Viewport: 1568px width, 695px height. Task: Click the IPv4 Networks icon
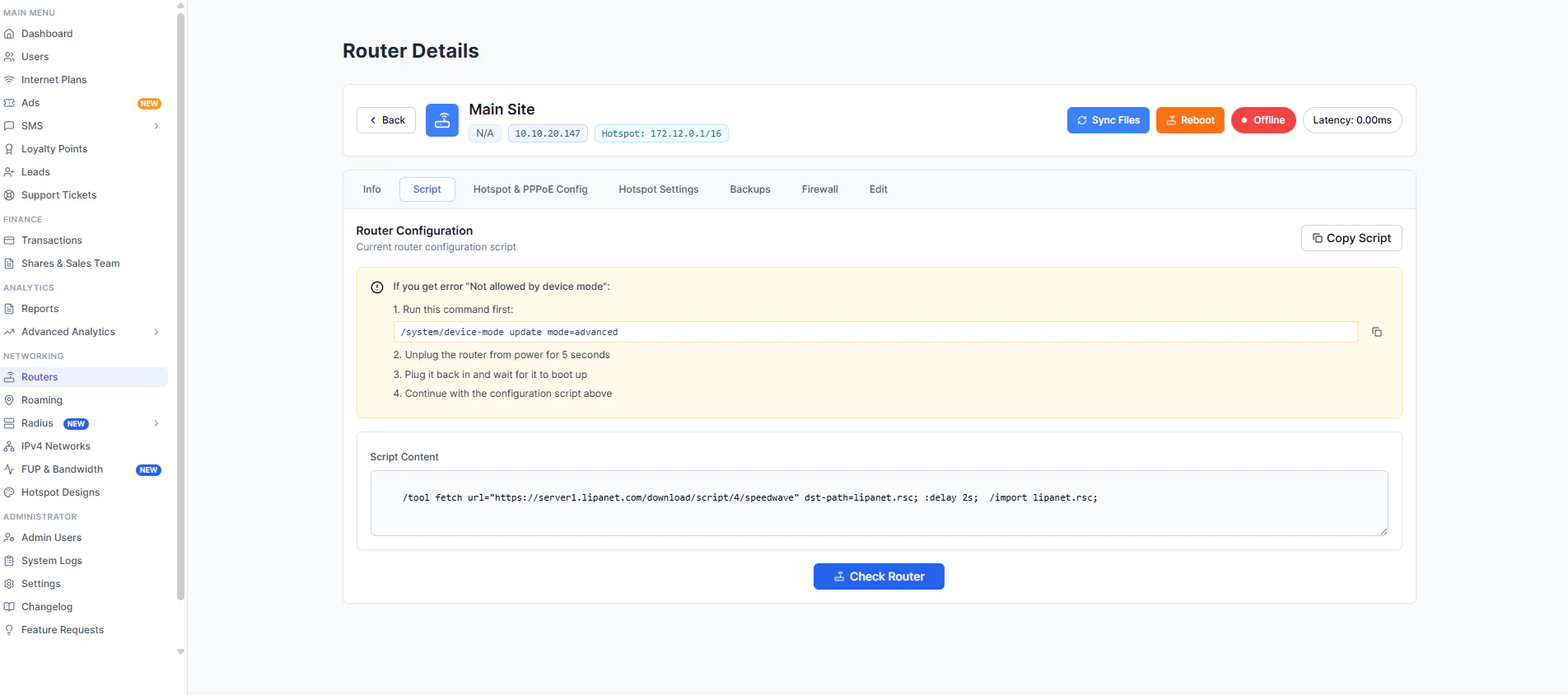coord(9,446)
